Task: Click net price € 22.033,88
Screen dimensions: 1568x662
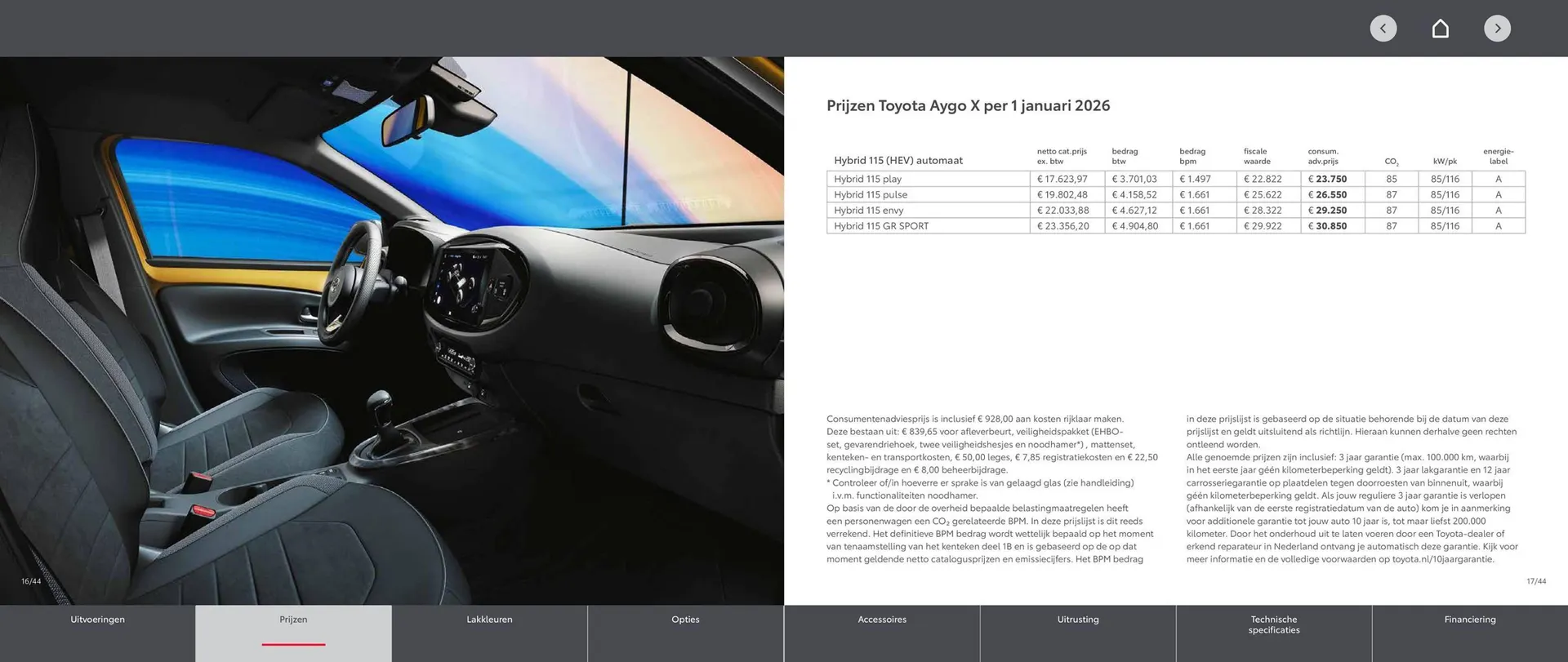Action: [x=1063, y=210]
